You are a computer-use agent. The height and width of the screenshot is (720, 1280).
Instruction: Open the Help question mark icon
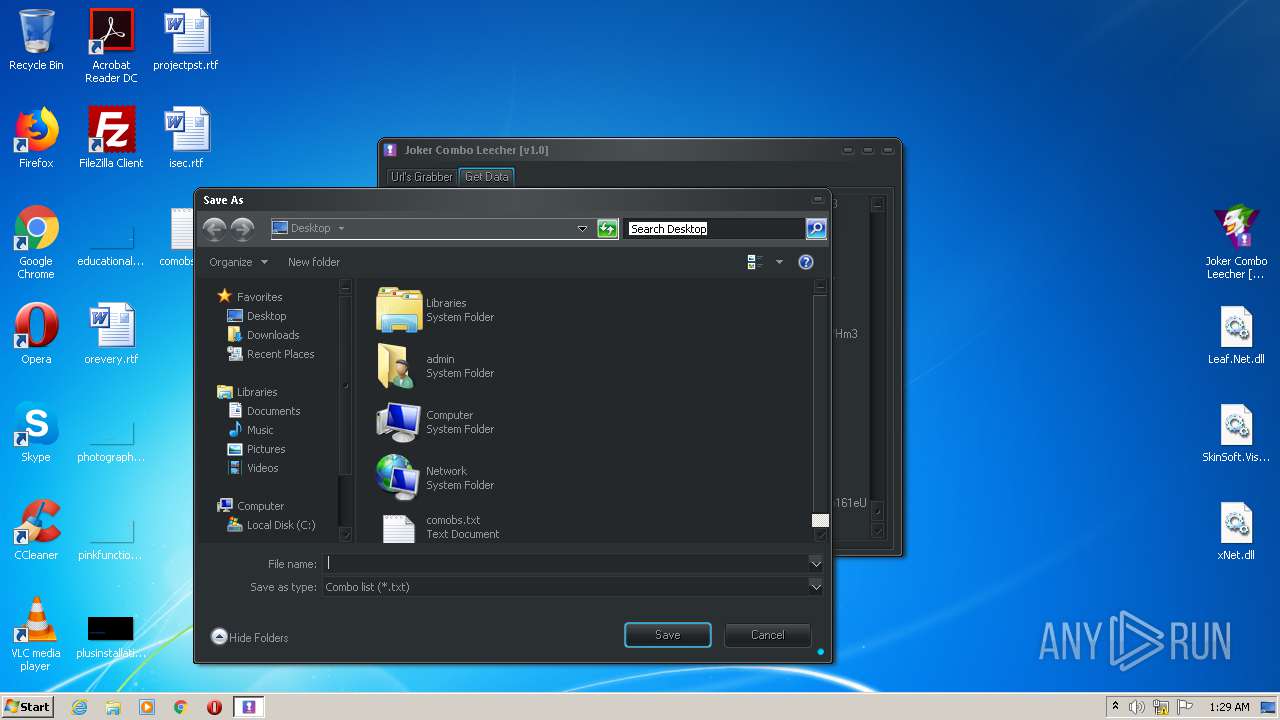point(806,262)
